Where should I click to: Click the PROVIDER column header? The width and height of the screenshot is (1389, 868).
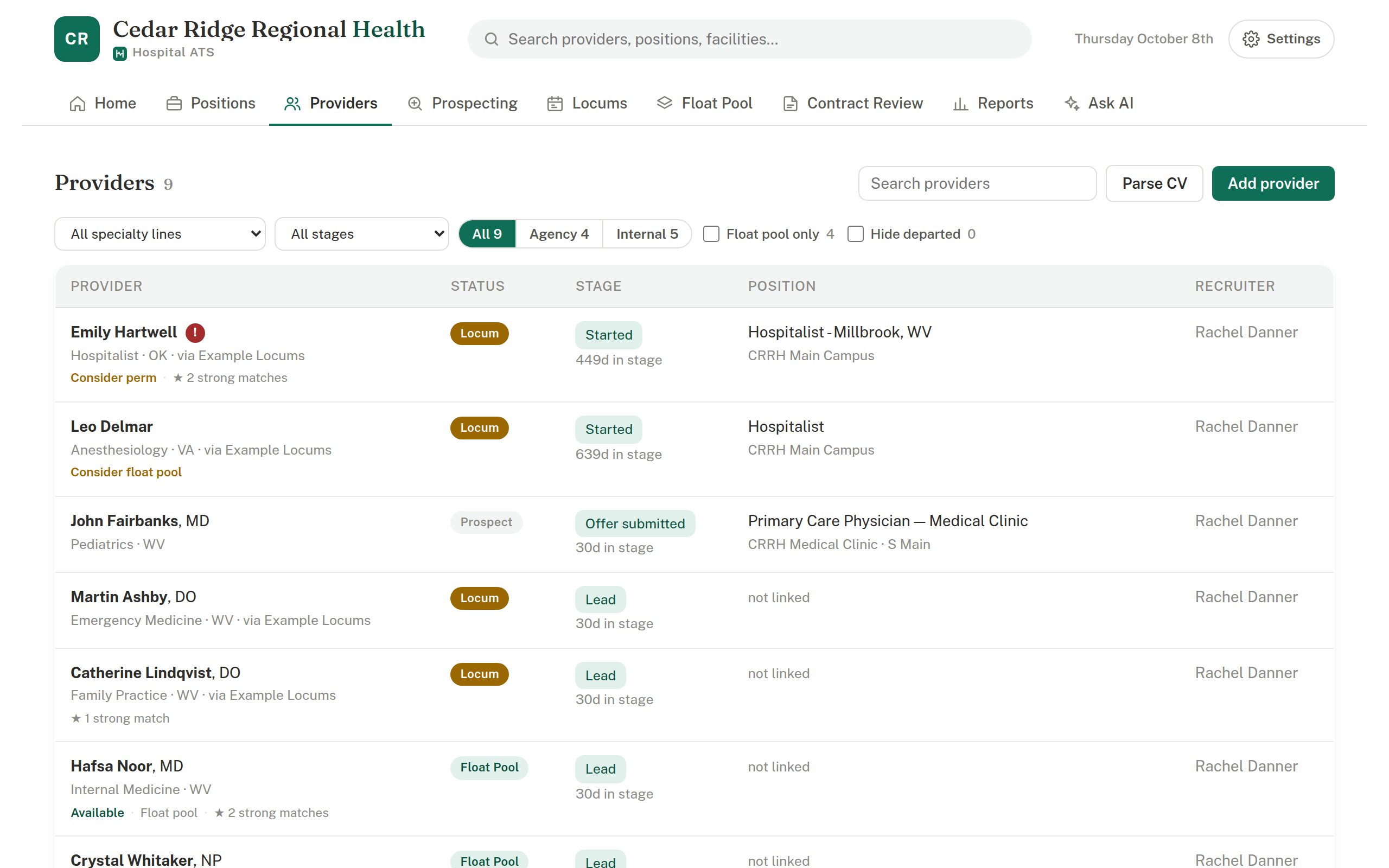106,286
